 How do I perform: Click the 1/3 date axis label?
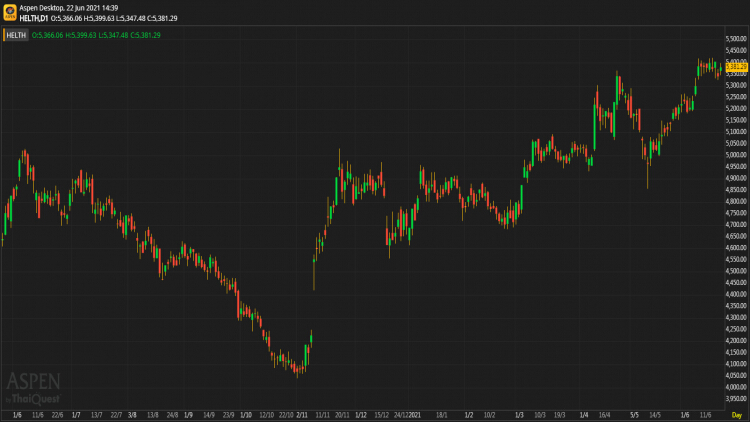pos(519,415)
